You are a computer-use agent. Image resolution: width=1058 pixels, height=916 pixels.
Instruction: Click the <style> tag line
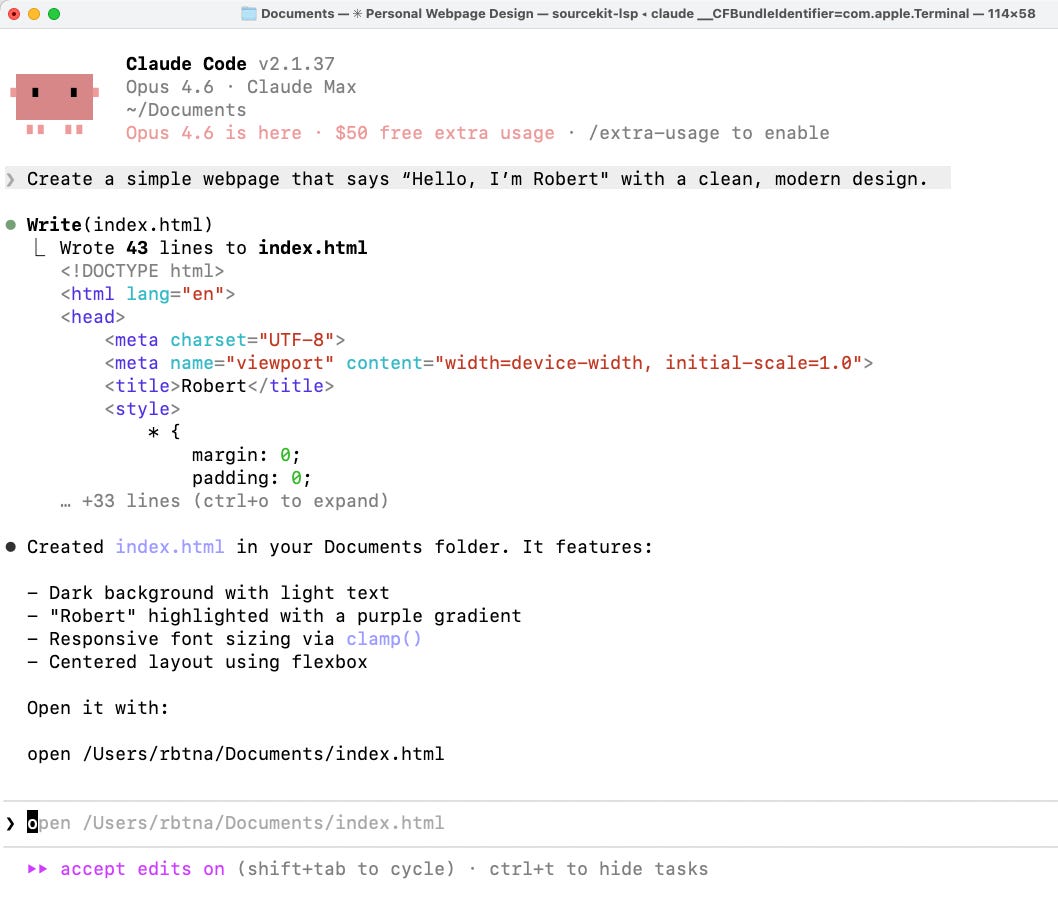[x=142, y=409]
